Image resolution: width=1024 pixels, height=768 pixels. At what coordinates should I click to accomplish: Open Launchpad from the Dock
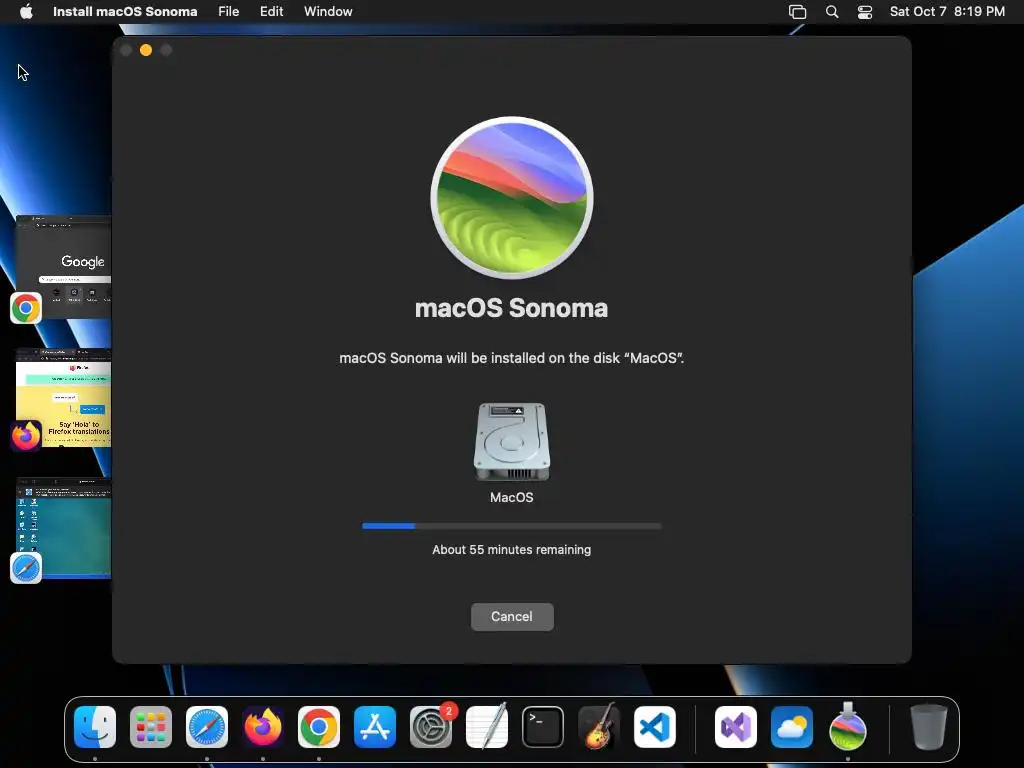(x=151, y=727)
